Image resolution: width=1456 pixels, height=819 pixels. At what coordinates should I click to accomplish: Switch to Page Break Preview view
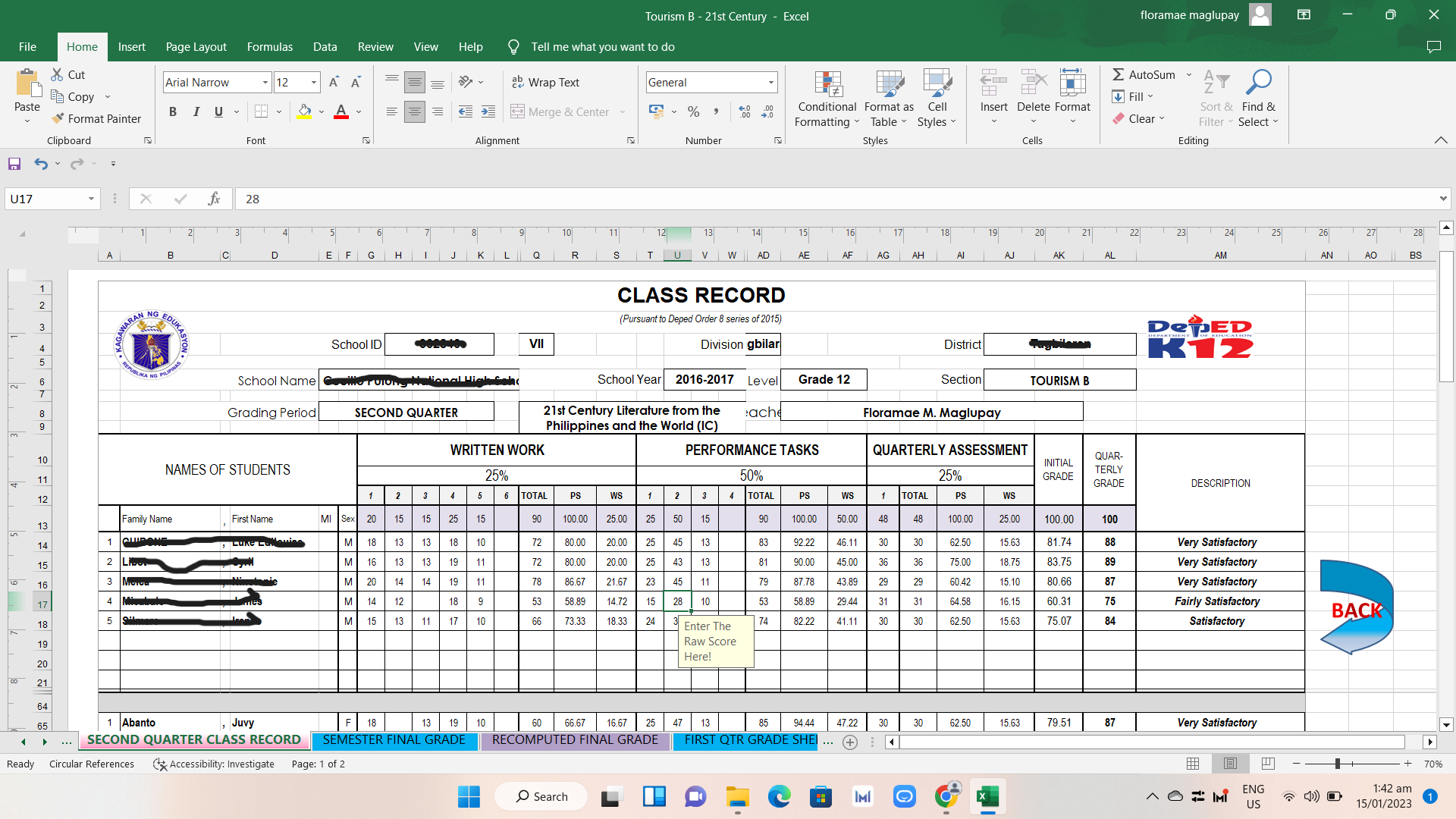pos(1268,764)
